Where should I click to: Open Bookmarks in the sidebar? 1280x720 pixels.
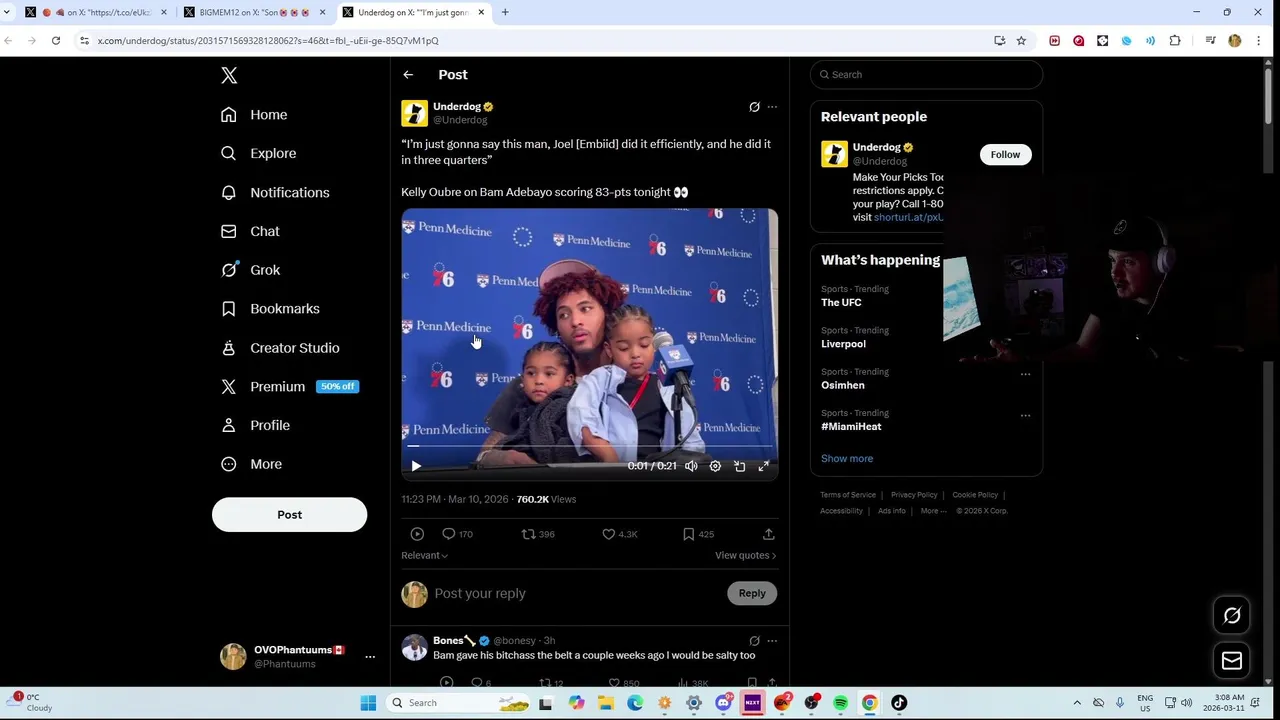(270, 309)
